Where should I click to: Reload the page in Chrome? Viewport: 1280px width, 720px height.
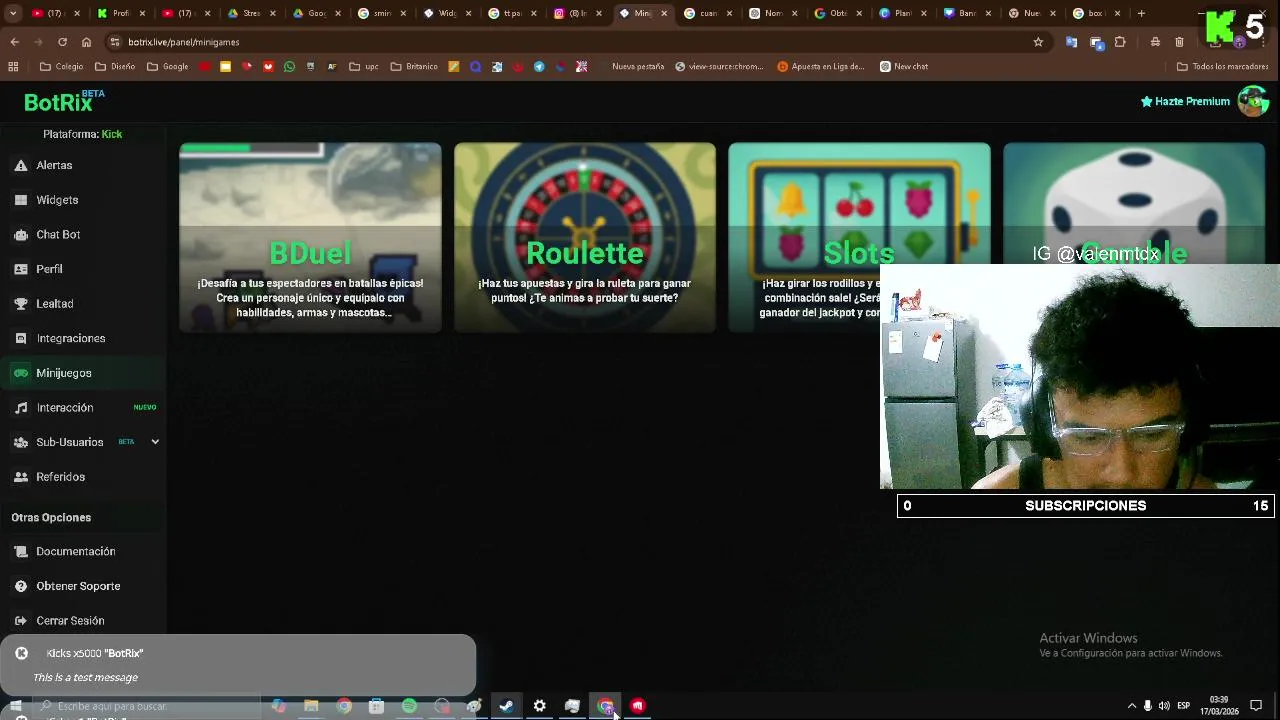(62, 42)
